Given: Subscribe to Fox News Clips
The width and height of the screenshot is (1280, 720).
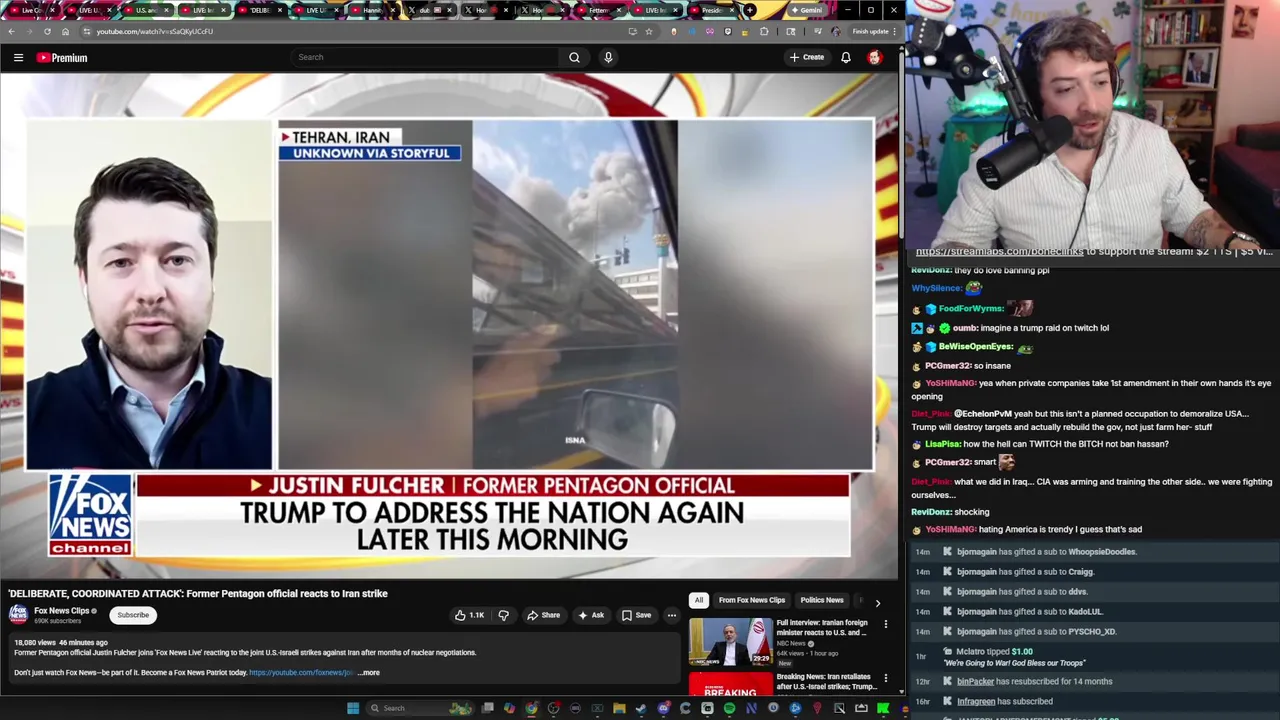Looking at the screenshot, I should (133, 615).
